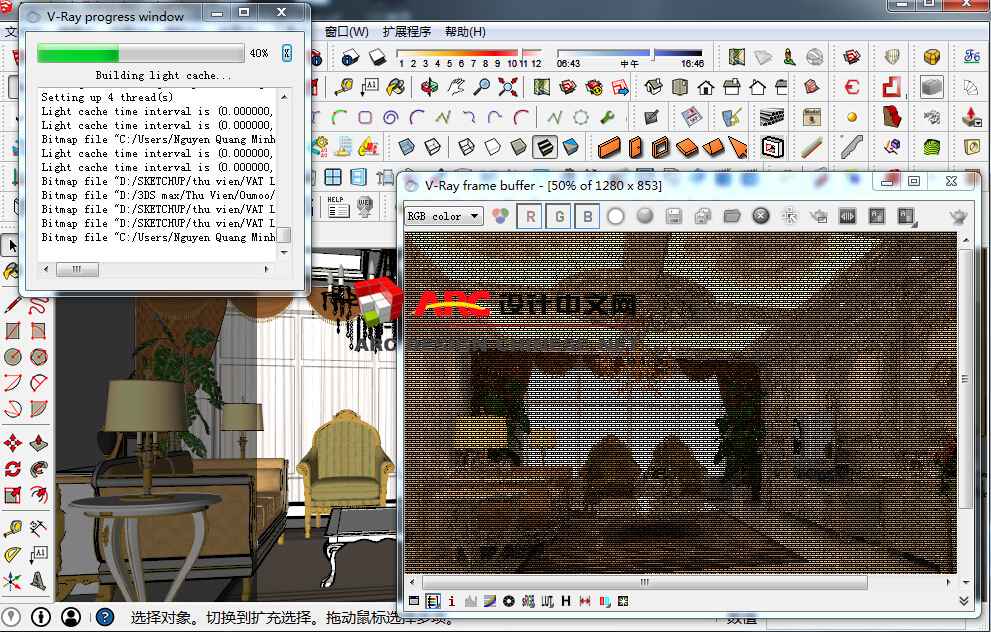Toggle Back Edges style
Viewport: 991px width, 632px height.
[432, 147]
